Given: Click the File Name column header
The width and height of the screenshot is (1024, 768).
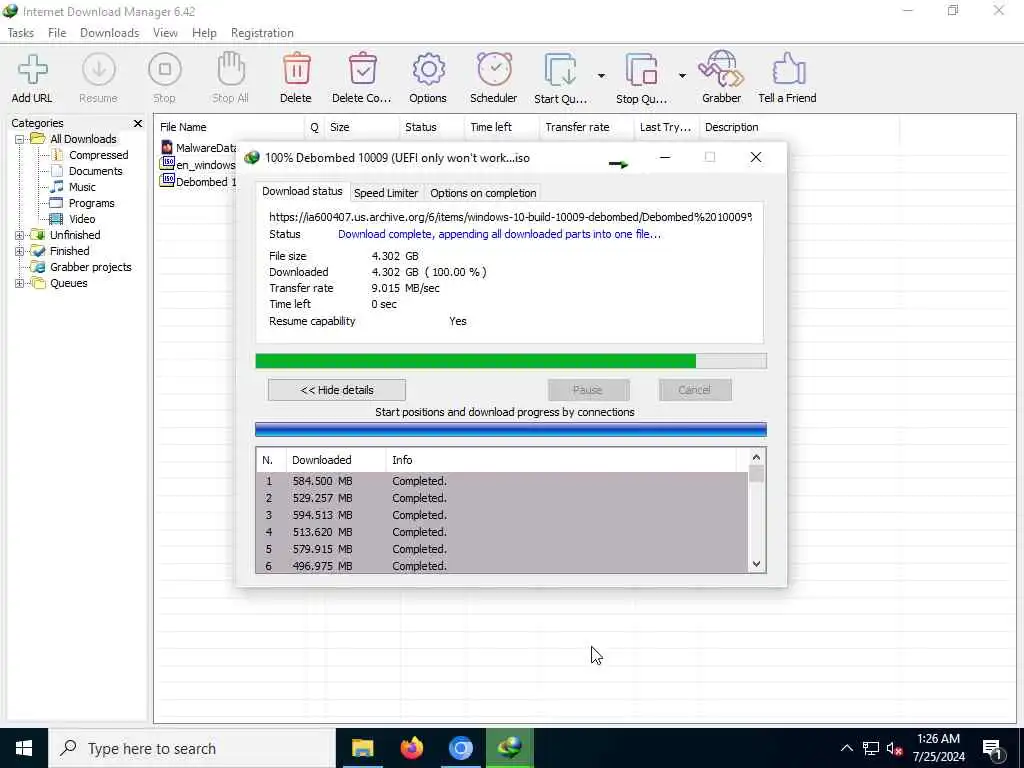Looking at the screenshot, I should point(230,127).
